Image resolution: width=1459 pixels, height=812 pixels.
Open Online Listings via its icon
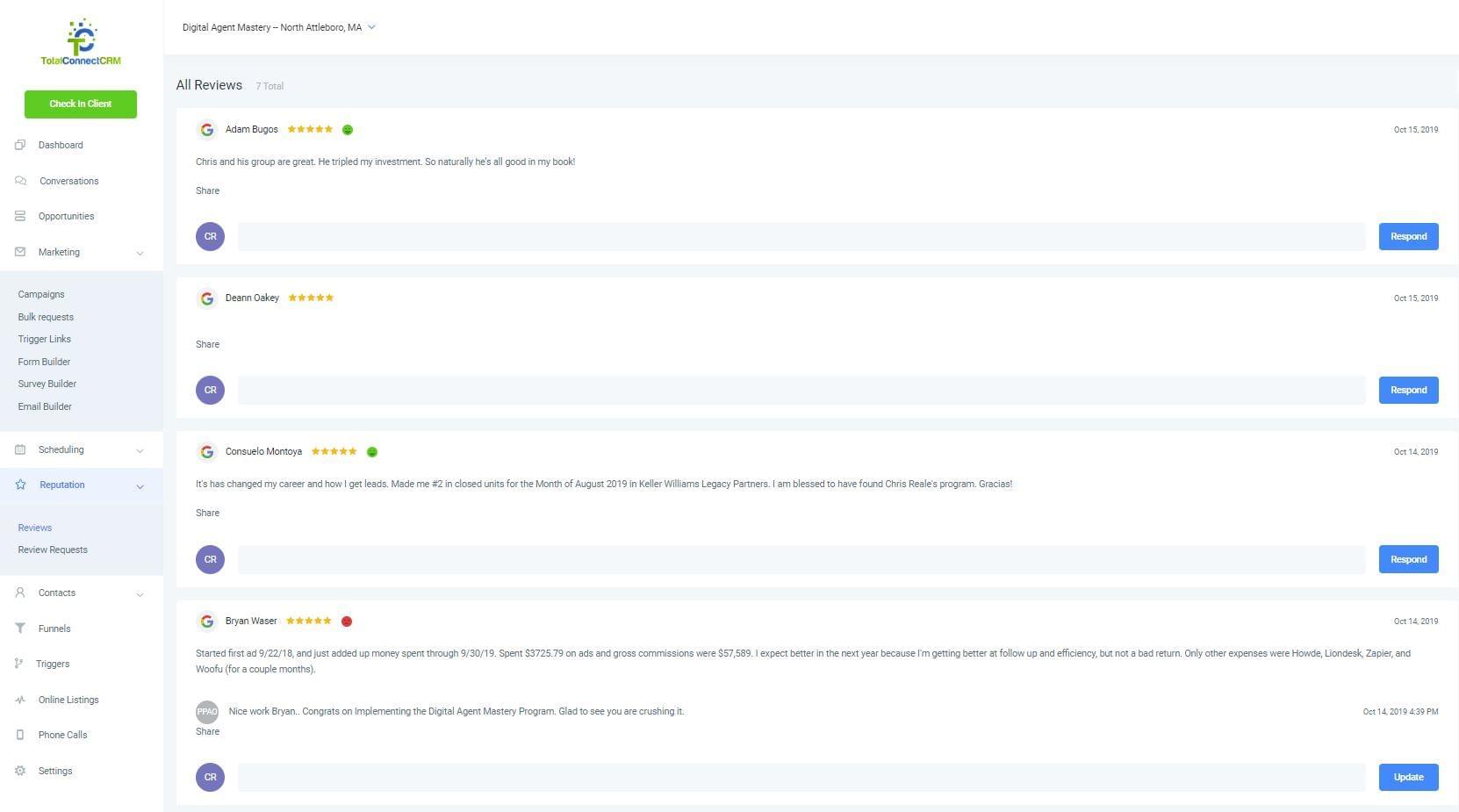point(20,700)
